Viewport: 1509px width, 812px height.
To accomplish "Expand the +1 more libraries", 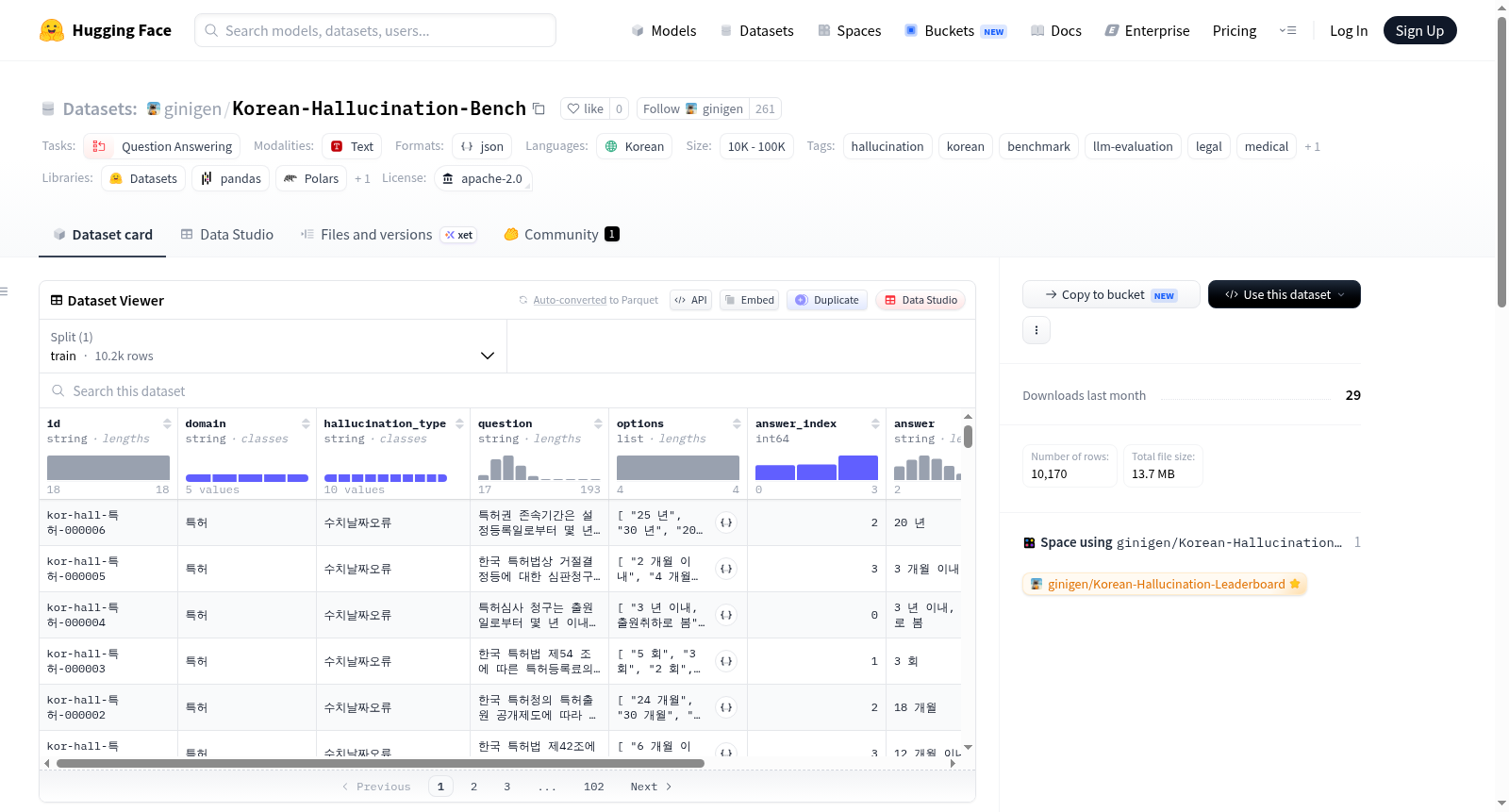I will pyautogui.click(x=362, y=178).
